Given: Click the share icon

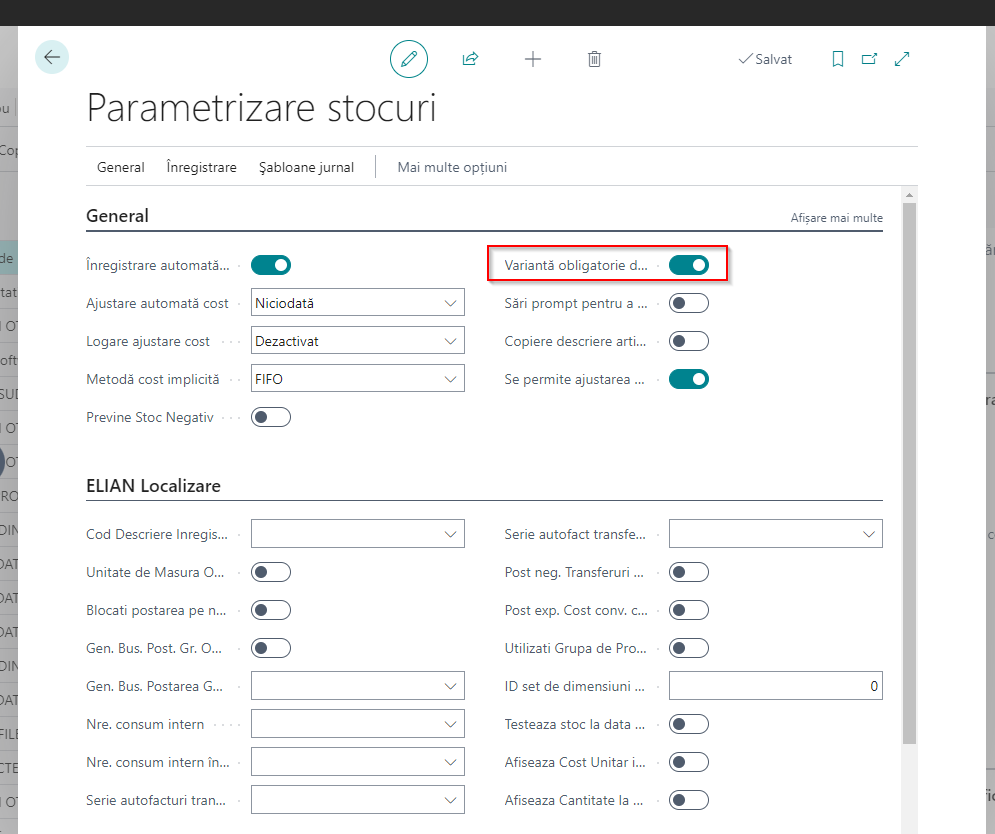Looking at the screenshot, I should [470, 59].
